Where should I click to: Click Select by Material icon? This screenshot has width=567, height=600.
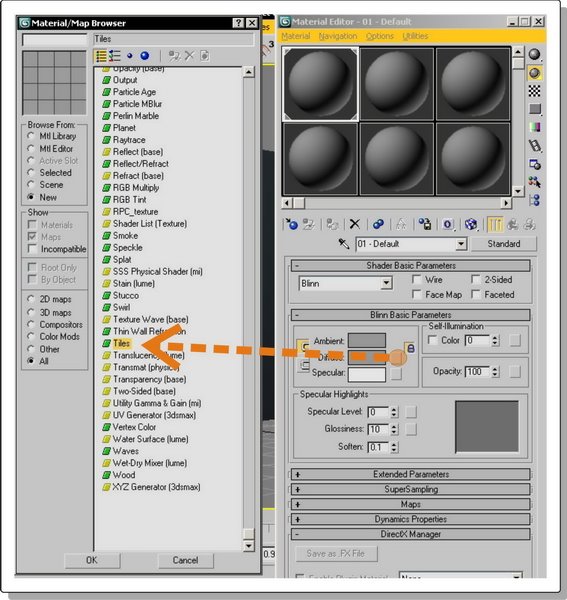click(534, 182)
